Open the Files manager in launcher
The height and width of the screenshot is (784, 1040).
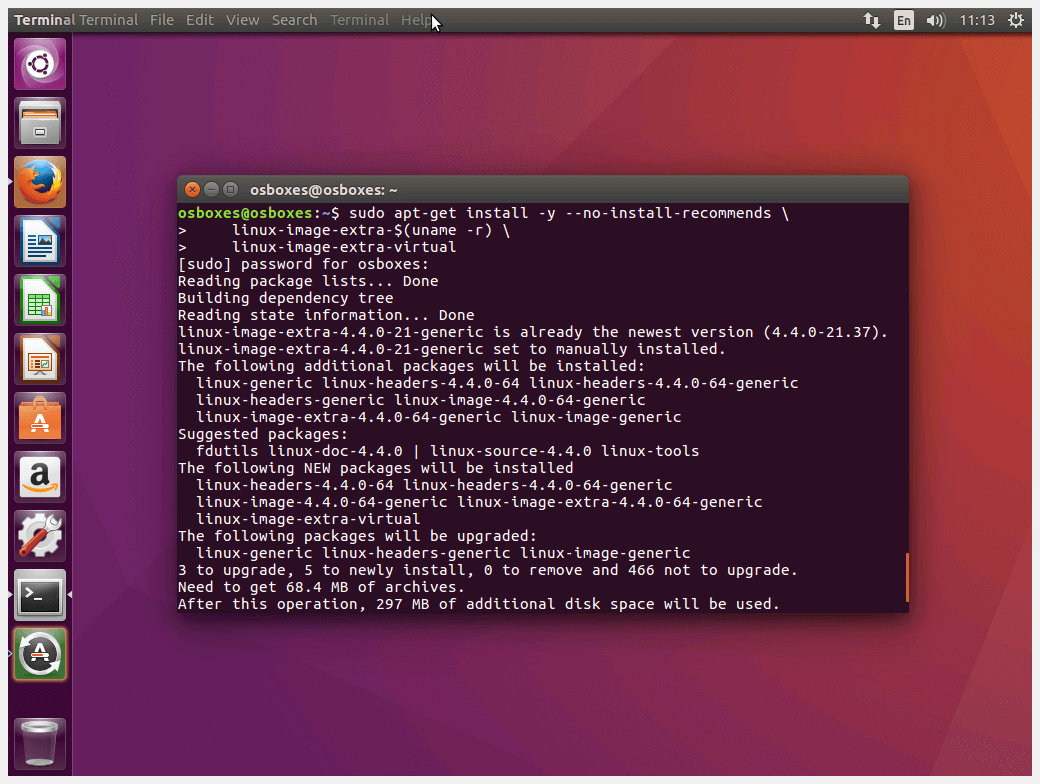click(40, 124)
